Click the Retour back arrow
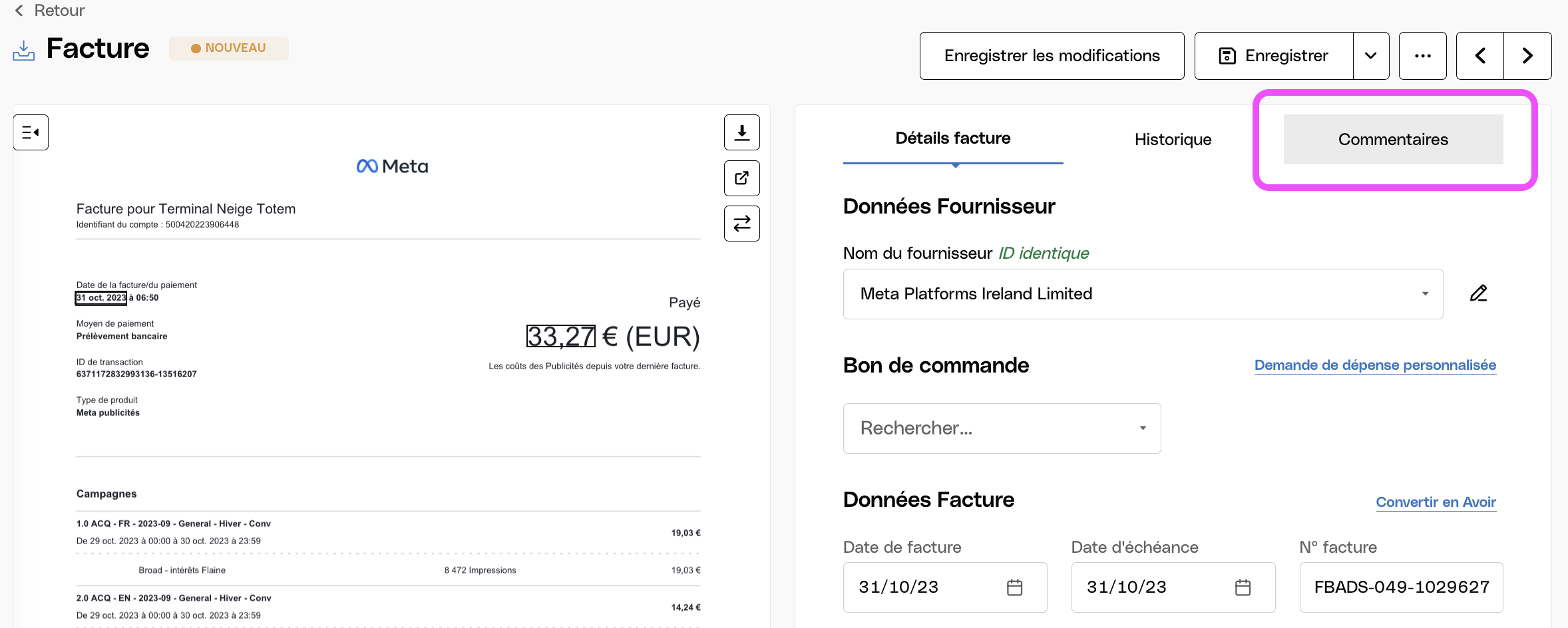The image size is (1568, 628). coord(19,11)
